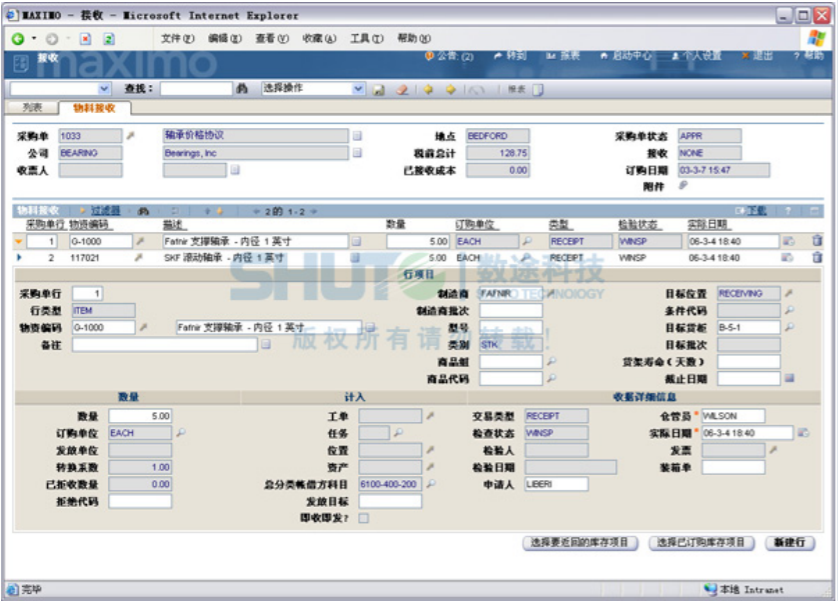Open the 过滤器 filter link
The width and height of the screenshot is (838, 601).
click(x=105, y=211)
